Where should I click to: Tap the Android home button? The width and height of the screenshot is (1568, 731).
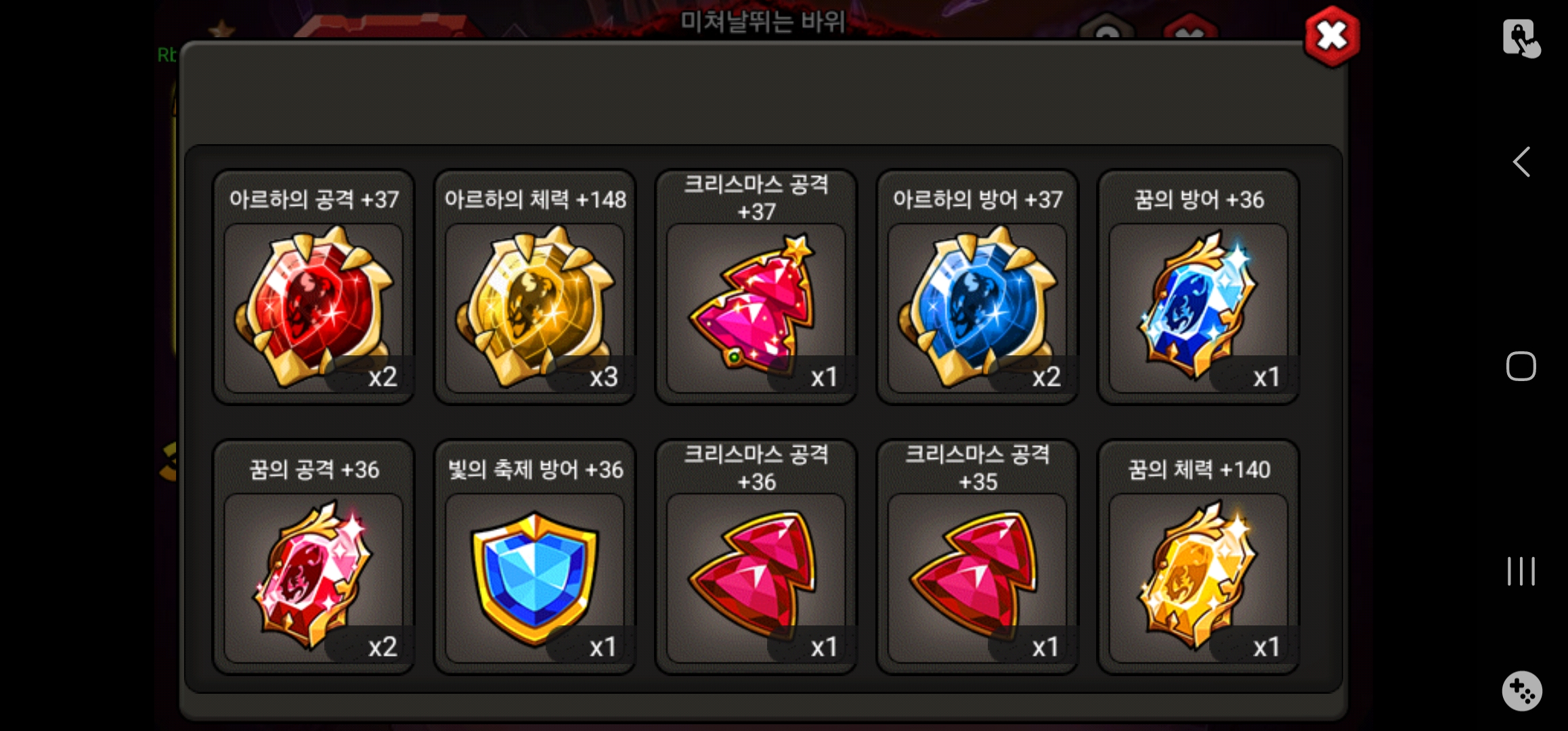coord(1521,366)
